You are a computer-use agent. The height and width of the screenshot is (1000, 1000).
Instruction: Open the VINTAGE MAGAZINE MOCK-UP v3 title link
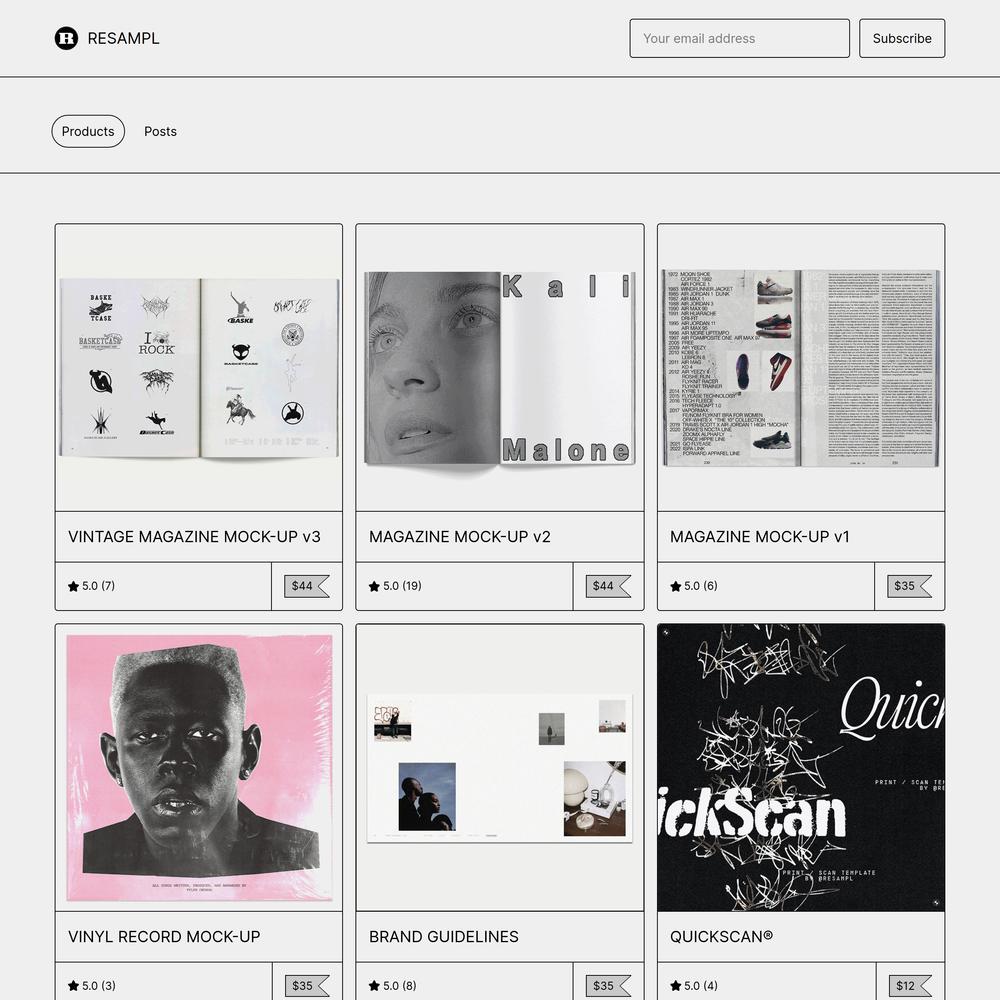195,537
